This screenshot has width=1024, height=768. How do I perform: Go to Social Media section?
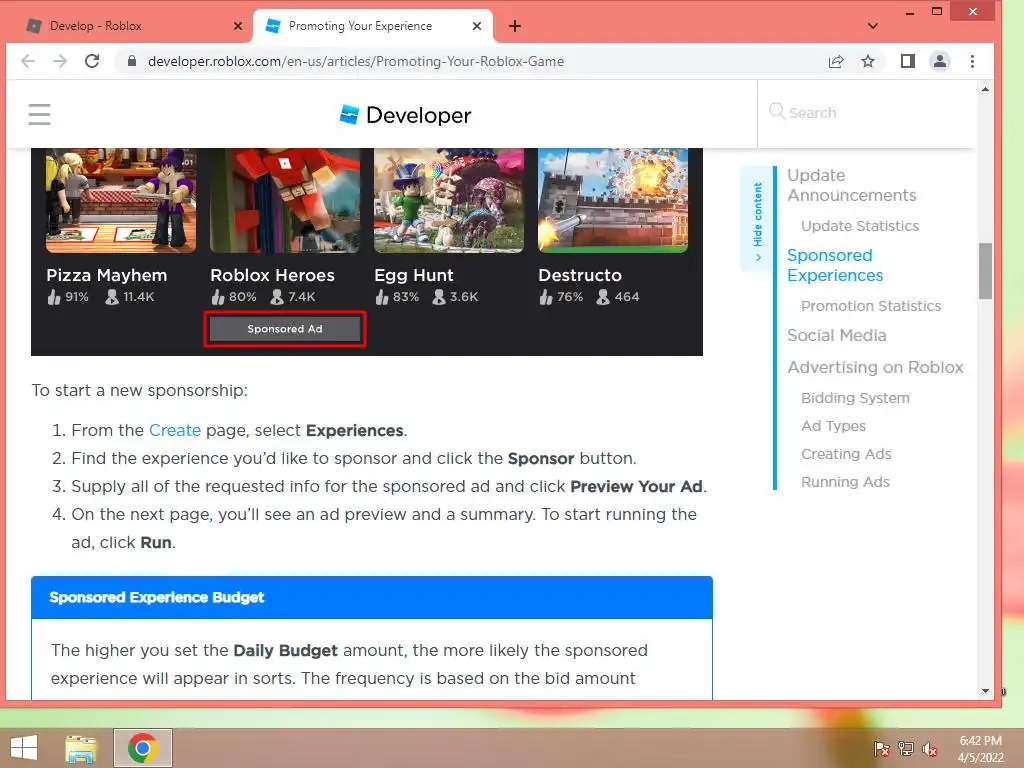pos(836,336)
